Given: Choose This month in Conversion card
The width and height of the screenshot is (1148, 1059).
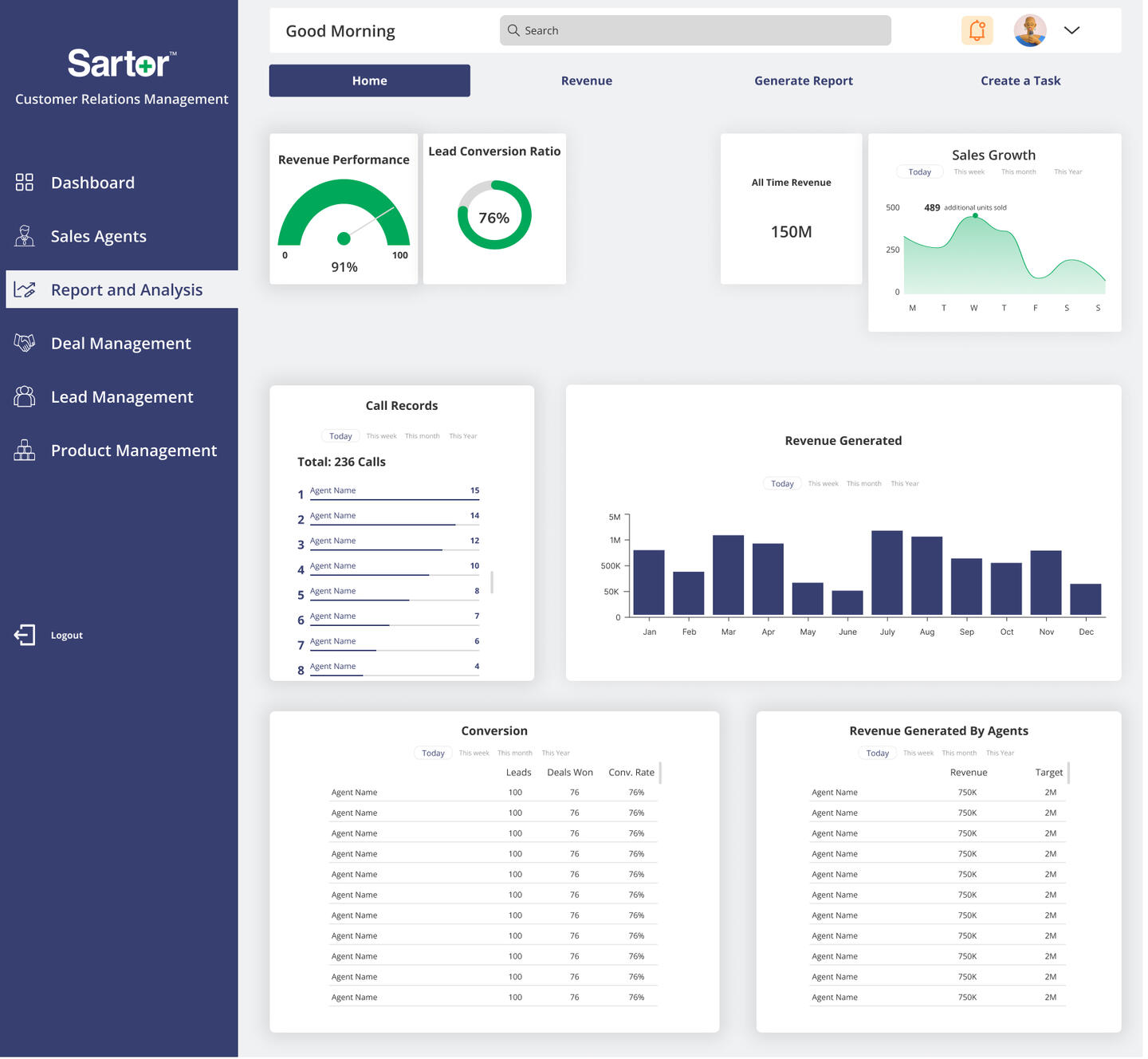Looking at the screenshot, I should [514, 754].
